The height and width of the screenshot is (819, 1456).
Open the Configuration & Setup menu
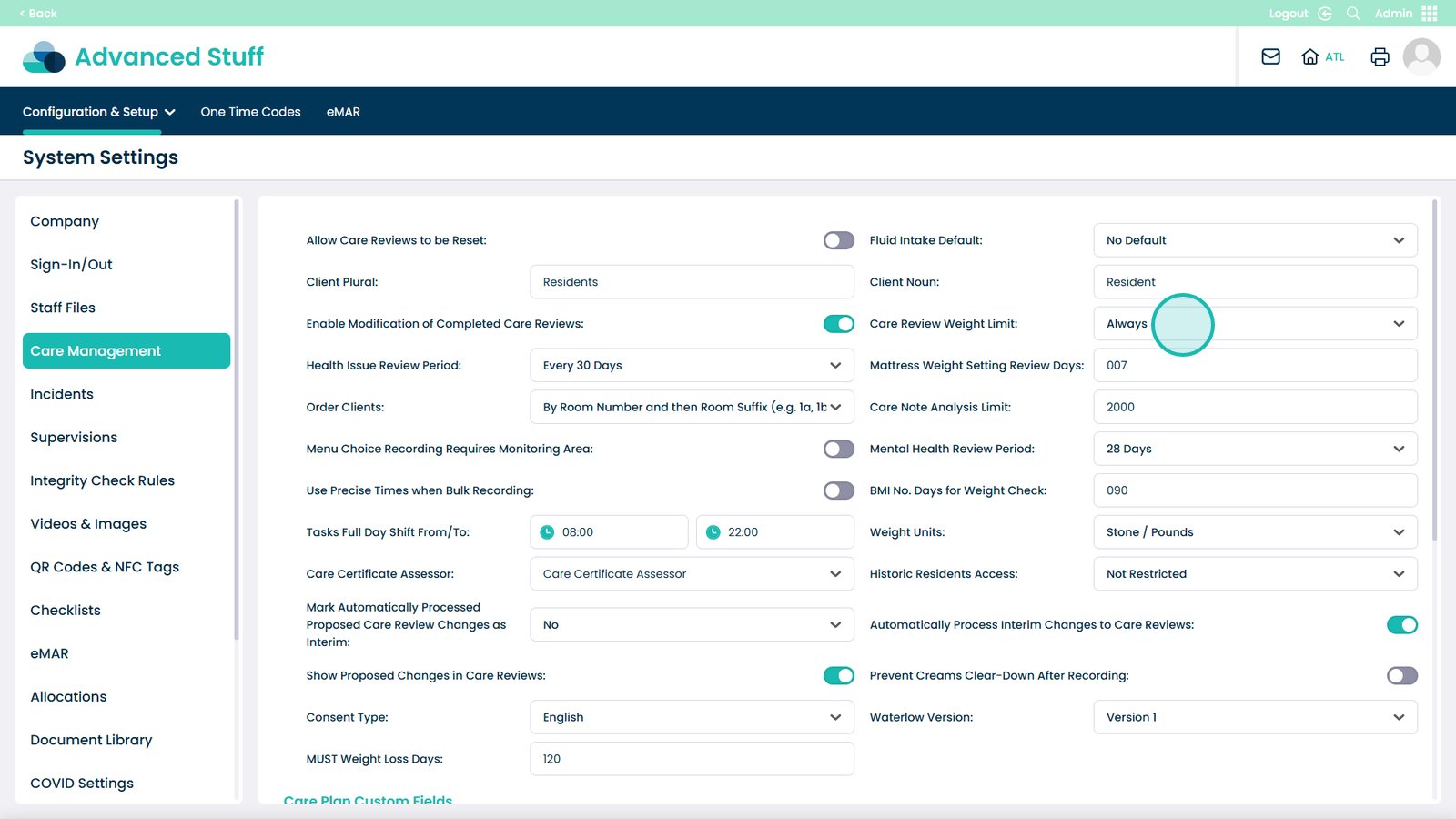coord(98,112)
